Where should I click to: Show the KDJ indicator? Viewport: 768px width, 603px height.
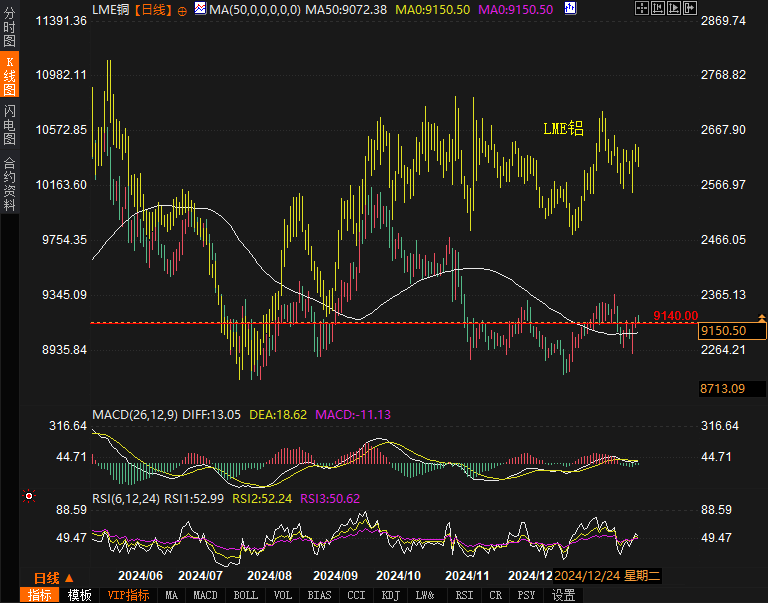tap(390, 595)
